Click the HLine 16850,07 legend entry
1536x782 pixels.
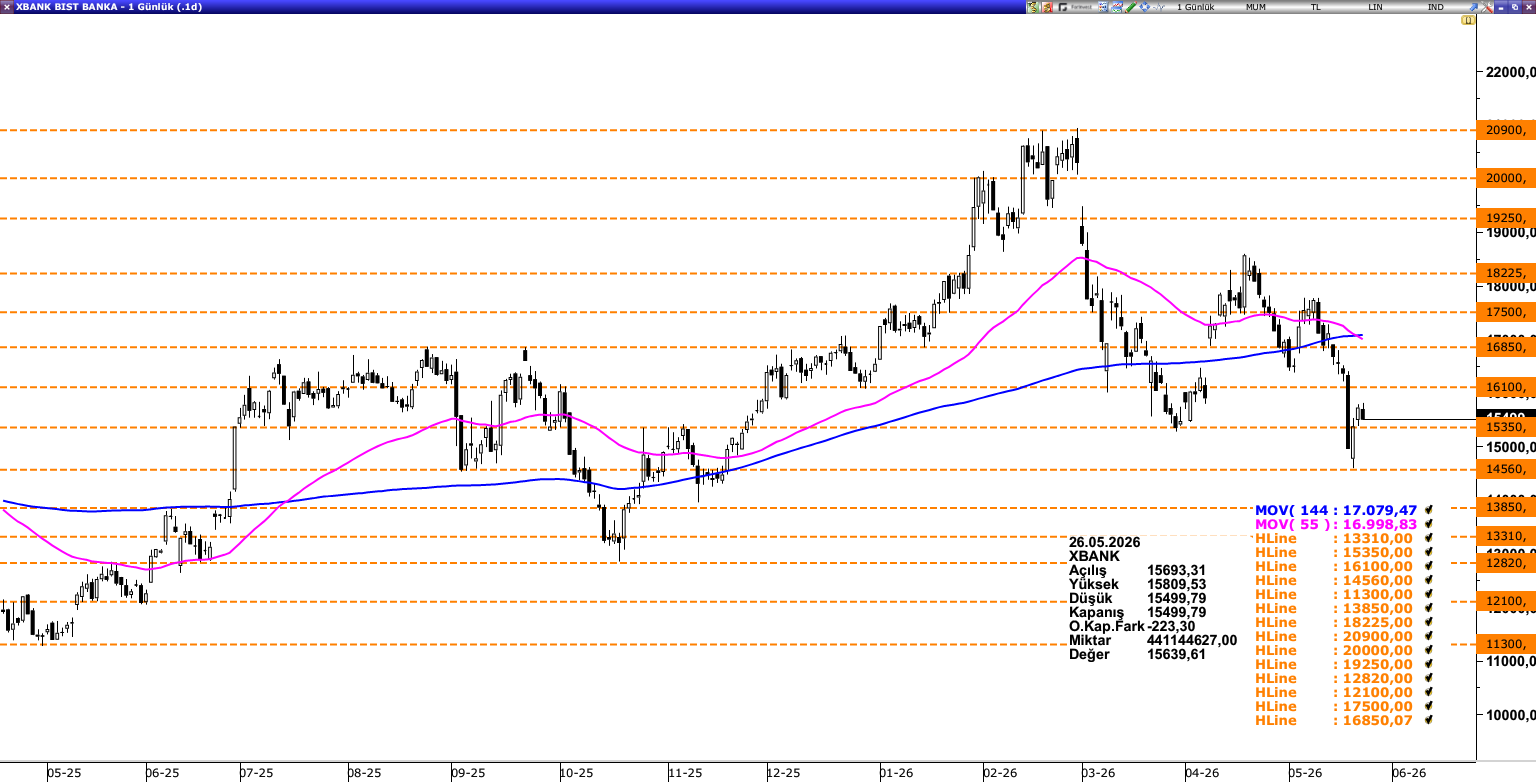point(1334,720)
